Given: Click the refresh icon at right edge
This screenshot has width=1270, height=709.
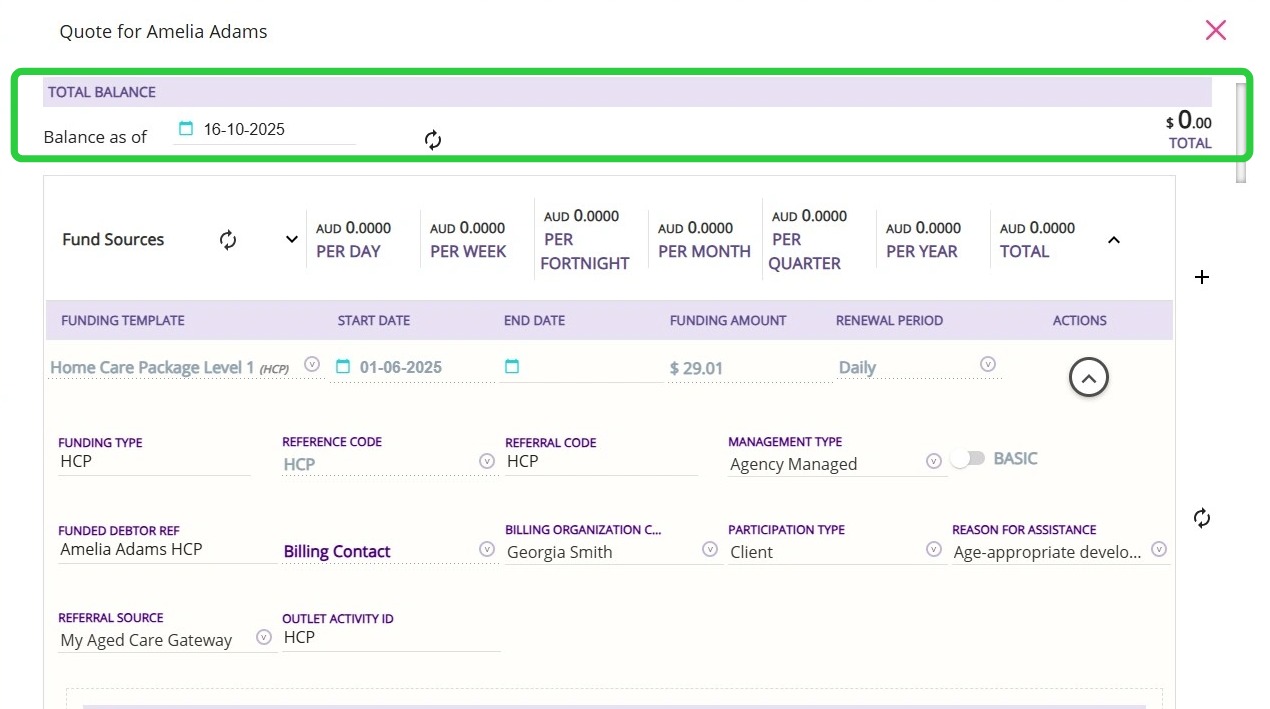Looking at the screenshot, I should 1202,518.
